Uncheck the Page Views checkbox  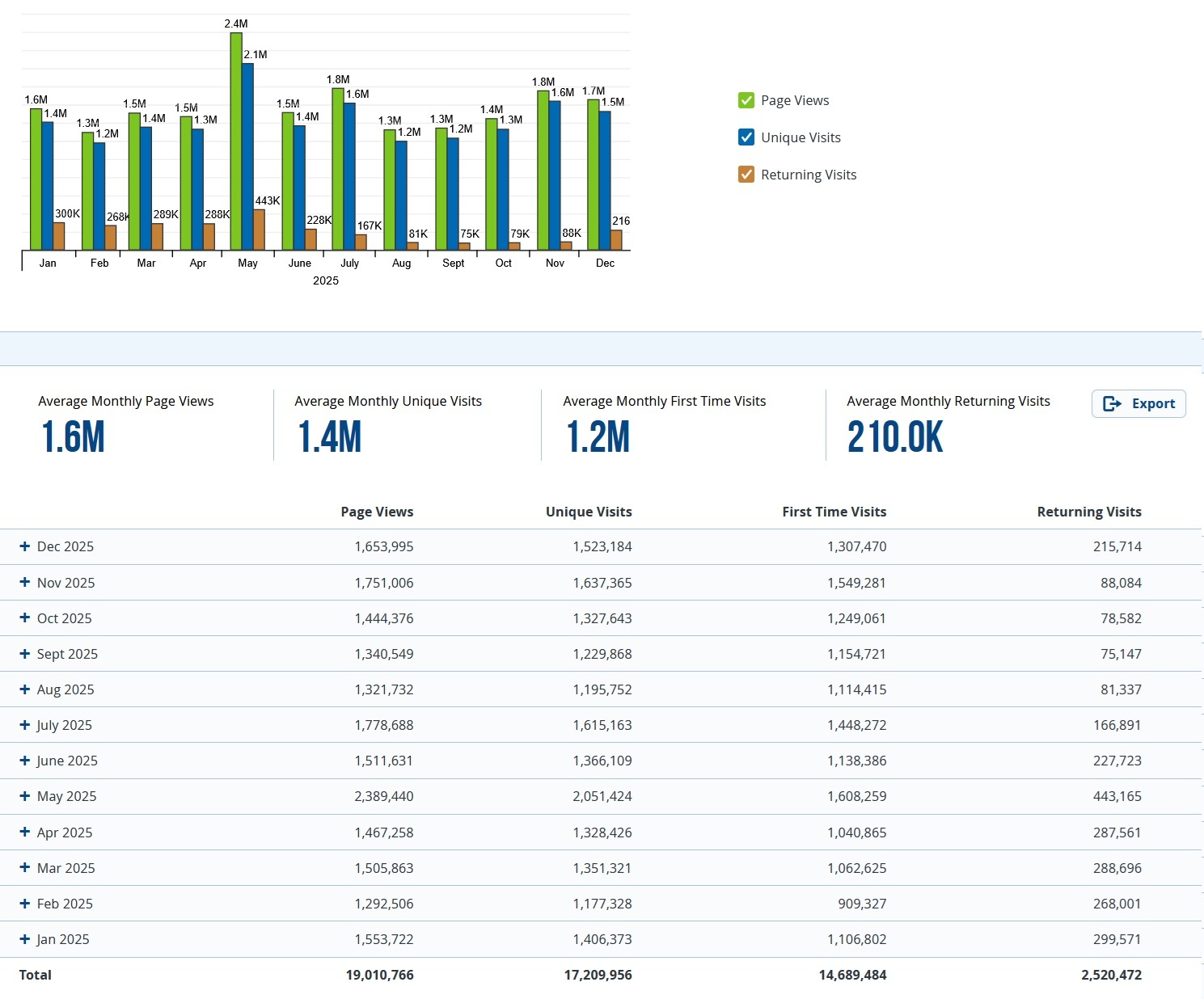746,100
